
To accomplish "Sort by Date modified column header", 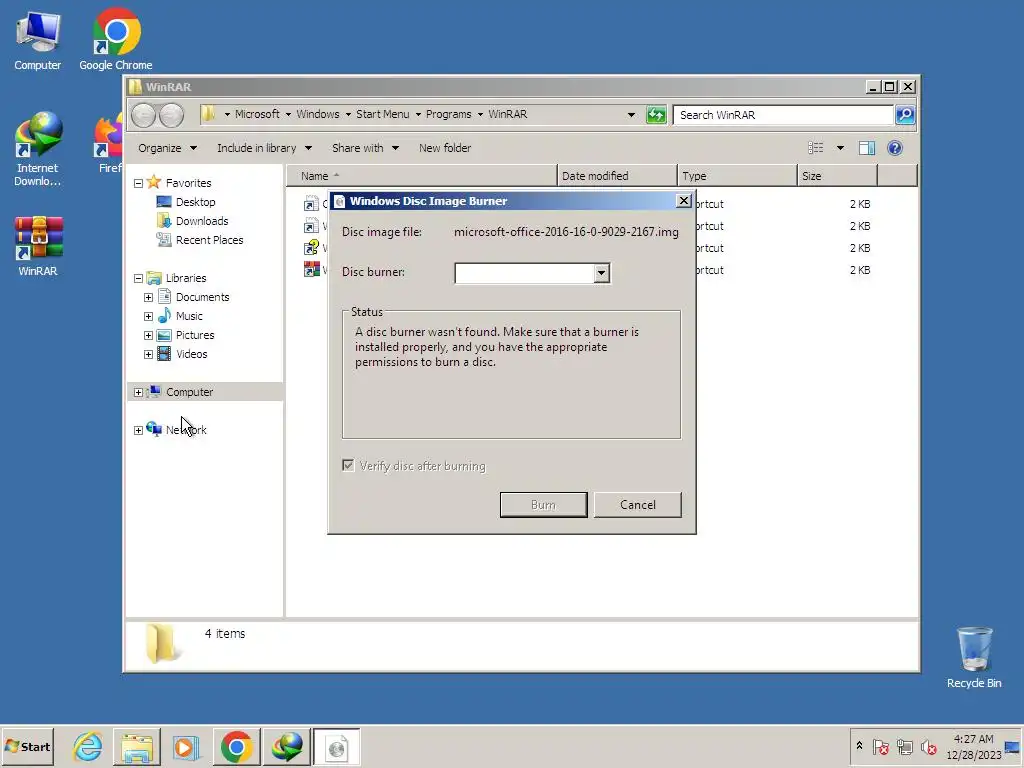I will click(617, 176).
